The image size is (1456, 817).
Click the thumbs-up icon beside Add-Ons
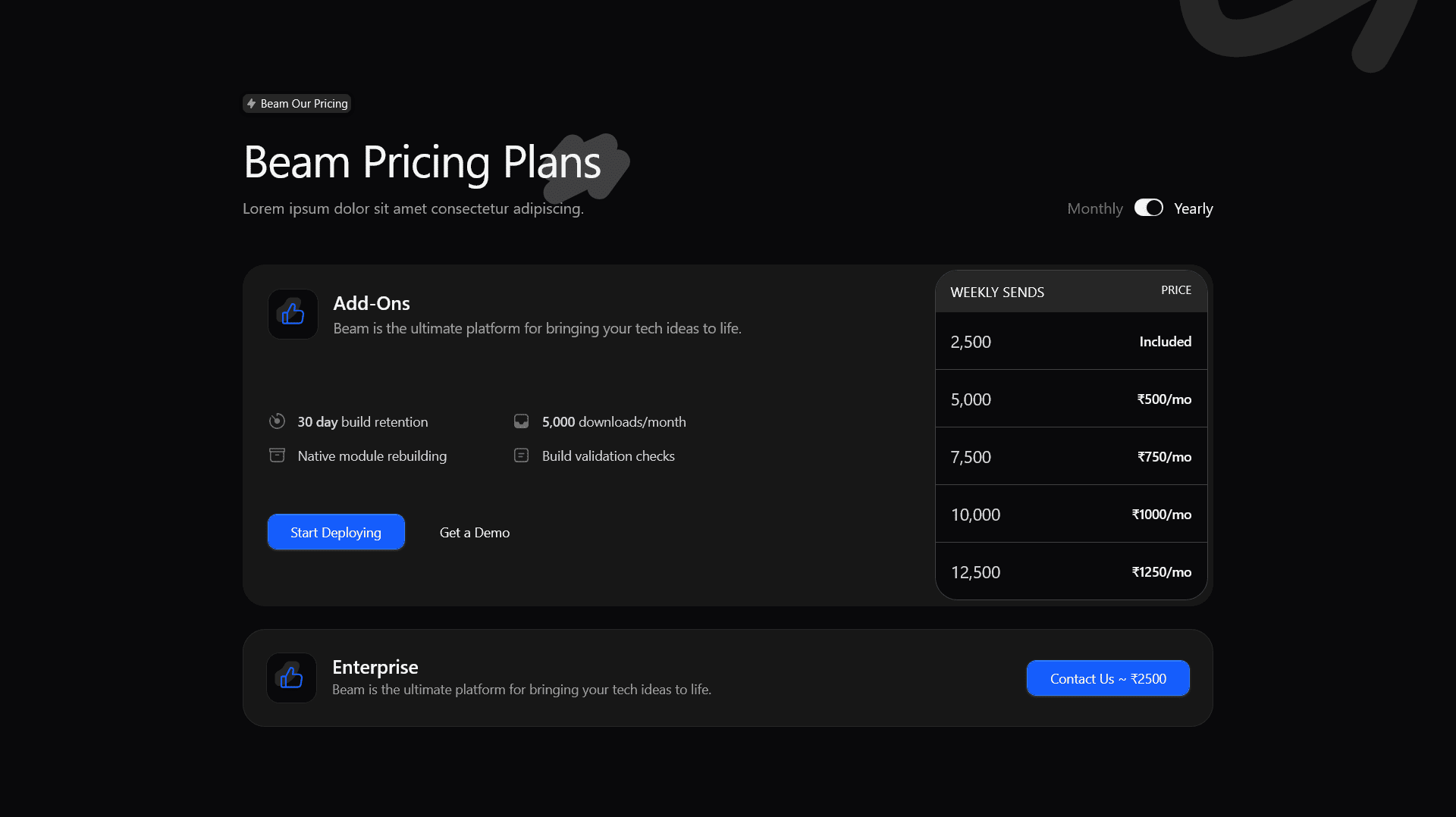(291, 314)
